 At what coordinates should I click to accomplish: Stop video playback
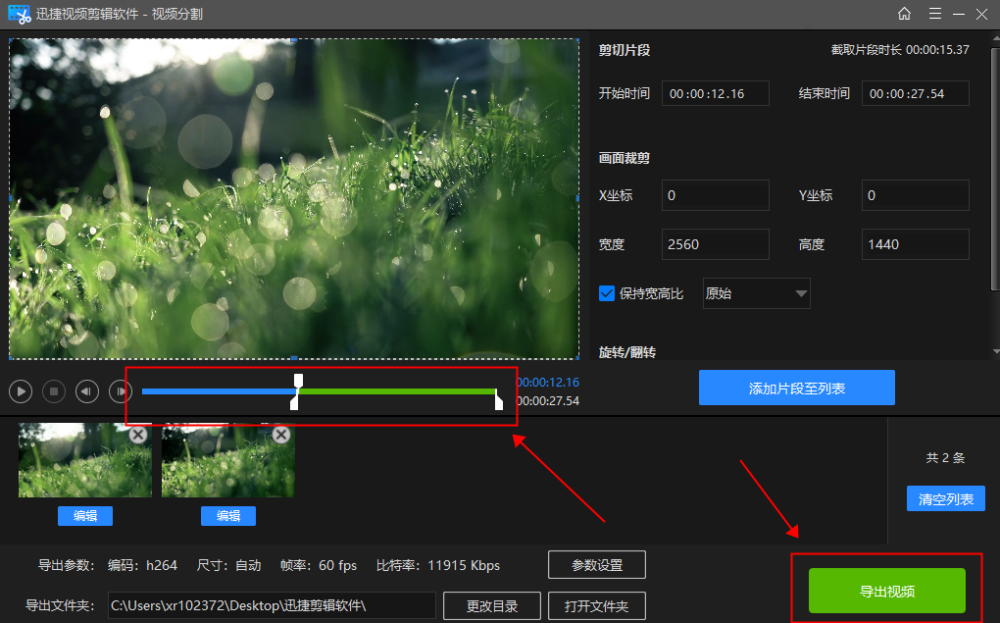[x=54, y=391]
